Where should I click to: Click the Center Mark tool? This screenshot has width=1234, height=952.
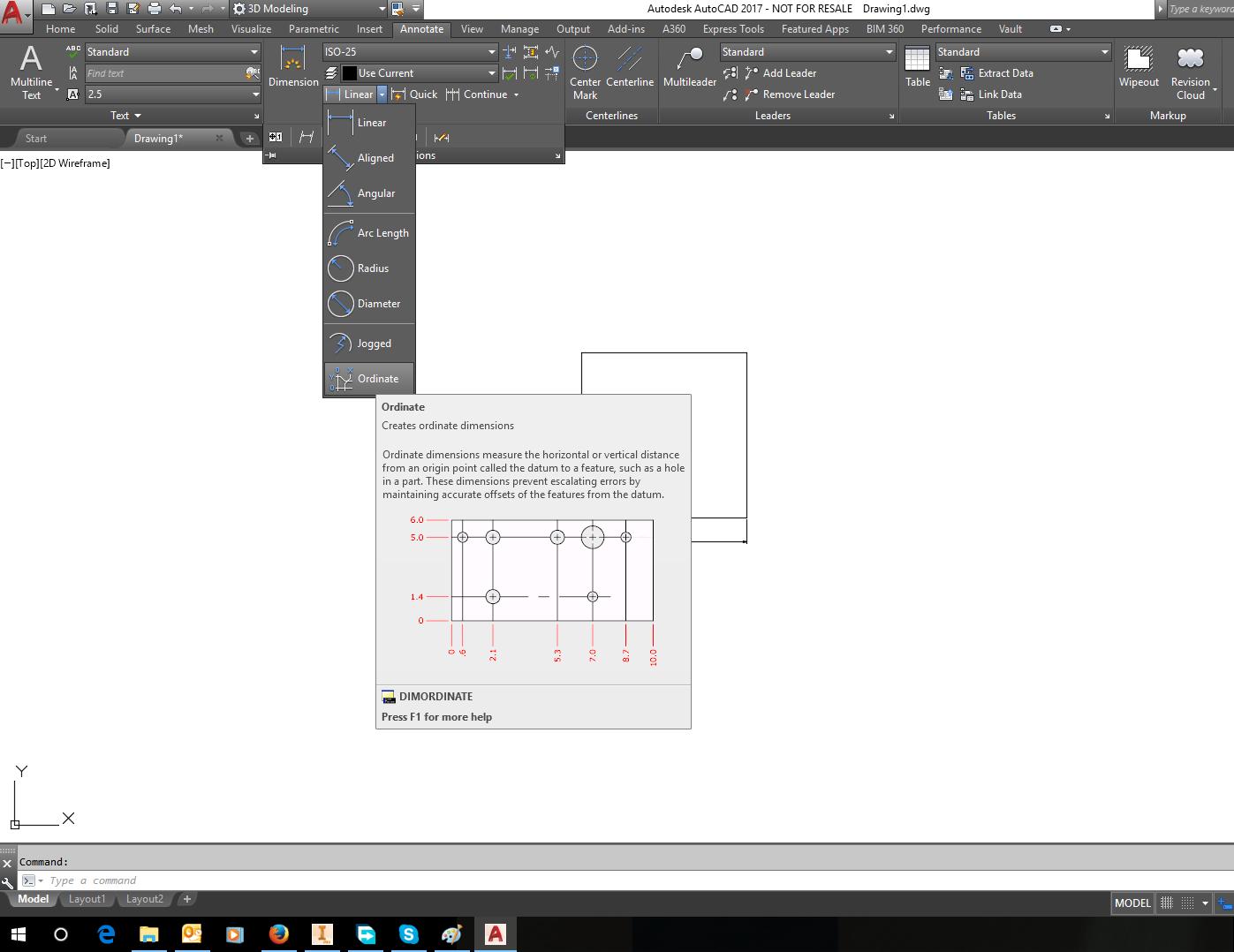tap(585, 72)
